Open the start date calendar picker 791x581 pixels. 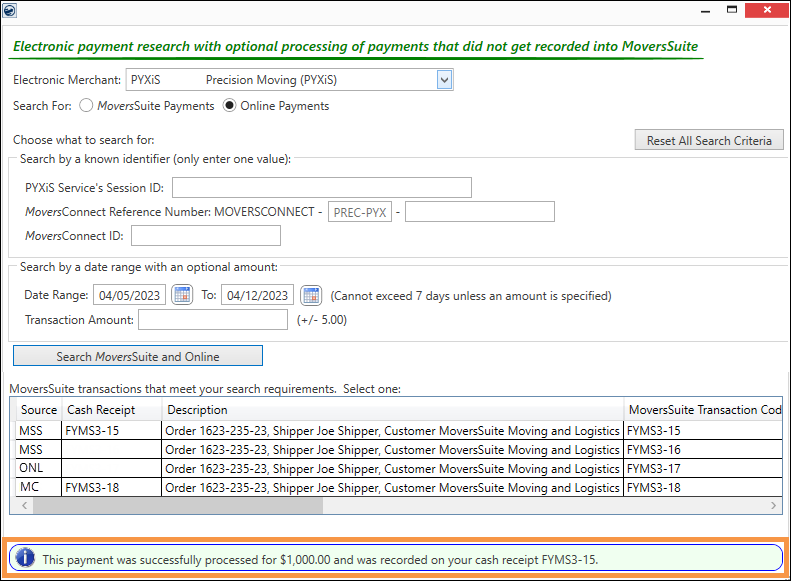pos(182,295)
